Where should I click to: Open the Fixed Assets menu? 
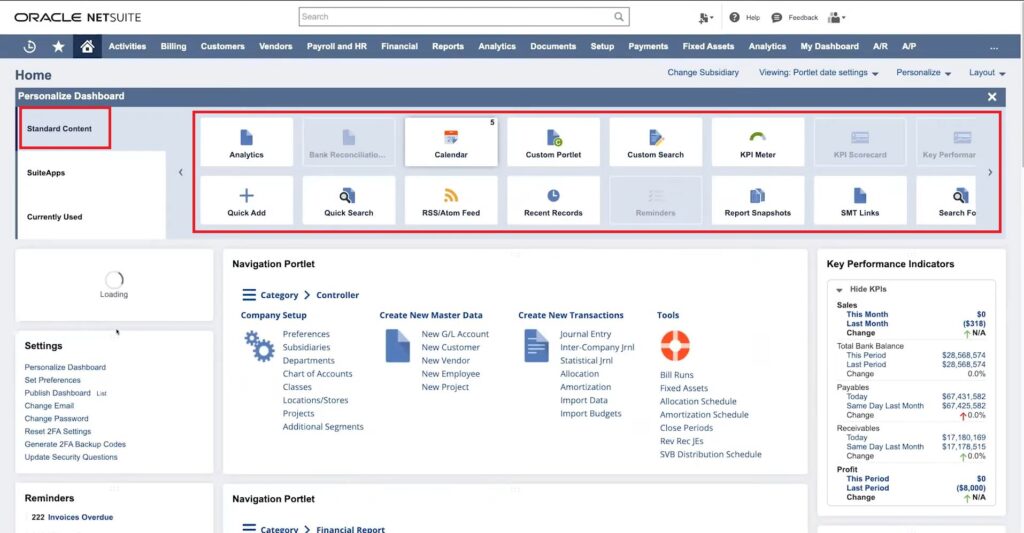[708, 46]
